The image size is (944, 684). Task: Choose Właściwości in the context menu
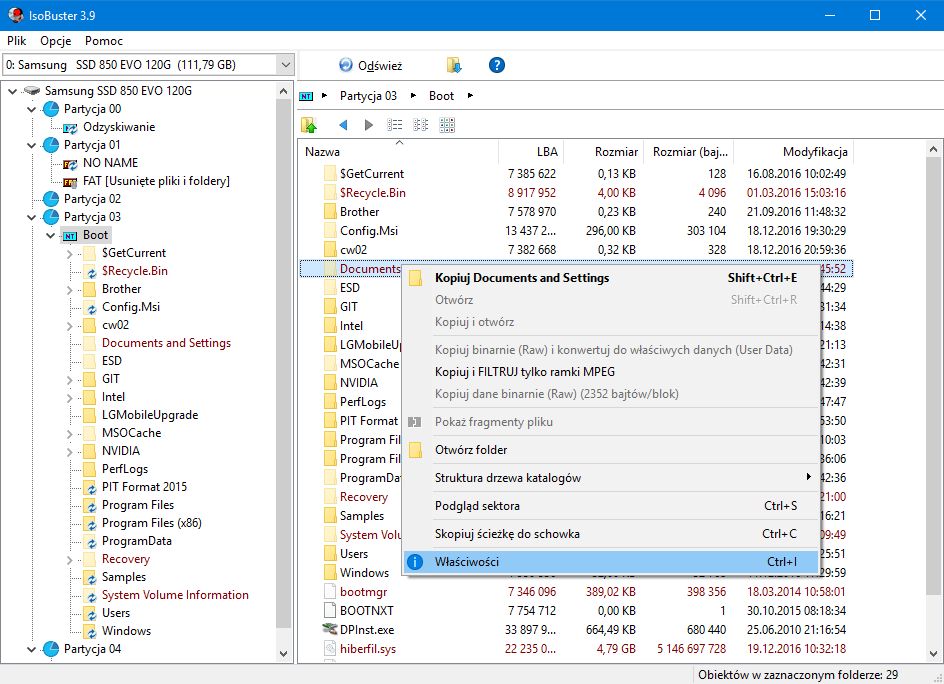610,562
